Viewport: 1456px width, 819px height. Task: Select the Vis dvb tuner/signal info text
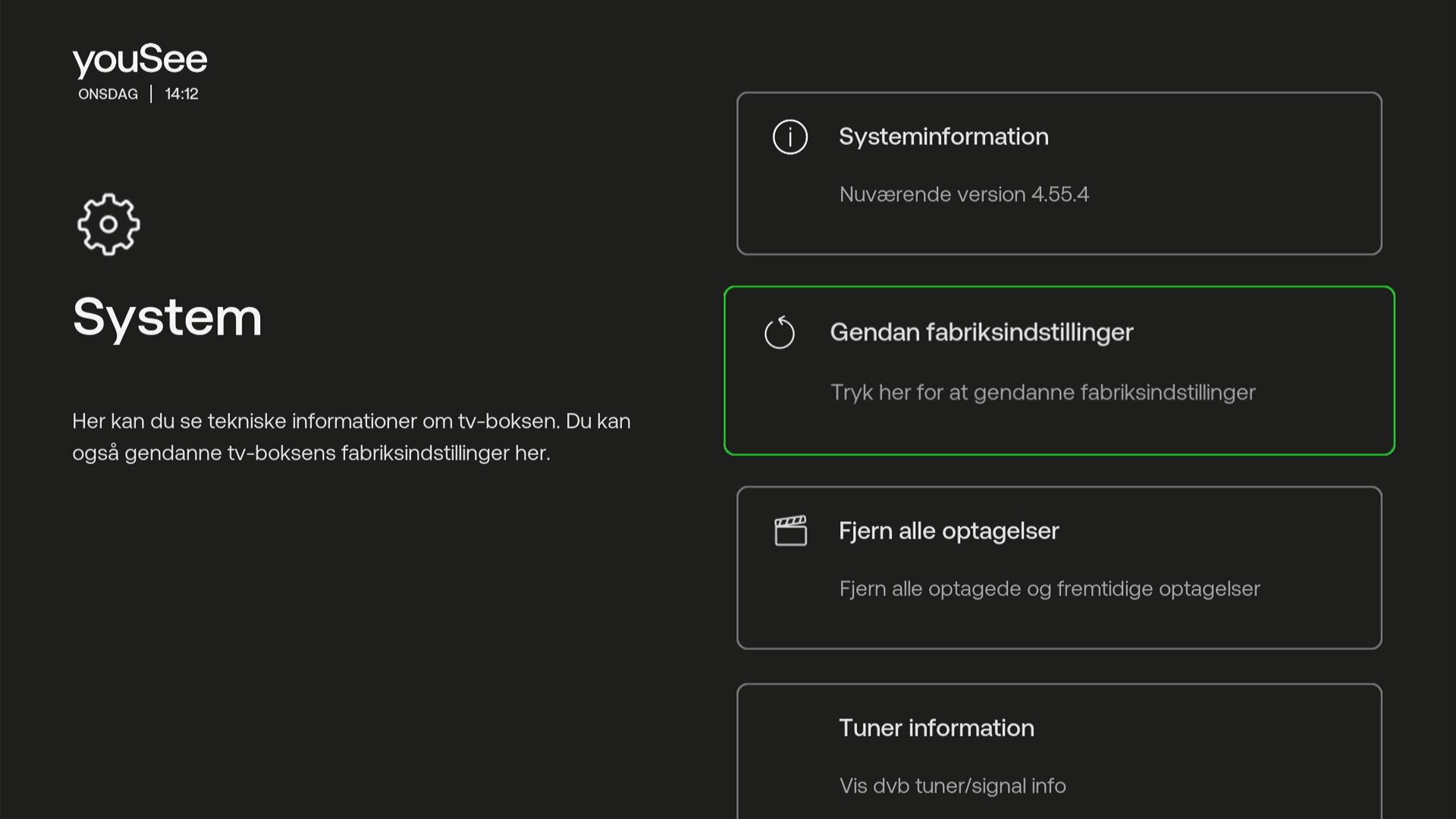(952, 786)
